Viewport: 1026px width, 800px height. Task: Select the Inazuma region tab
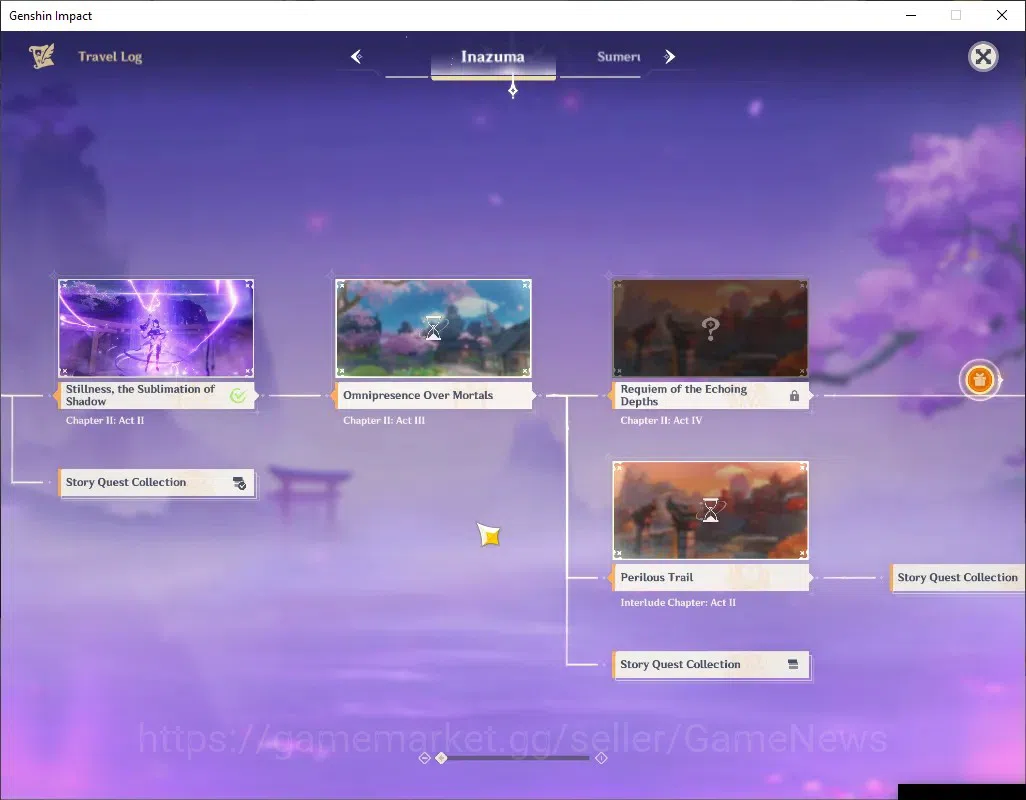tap(493, 58)
